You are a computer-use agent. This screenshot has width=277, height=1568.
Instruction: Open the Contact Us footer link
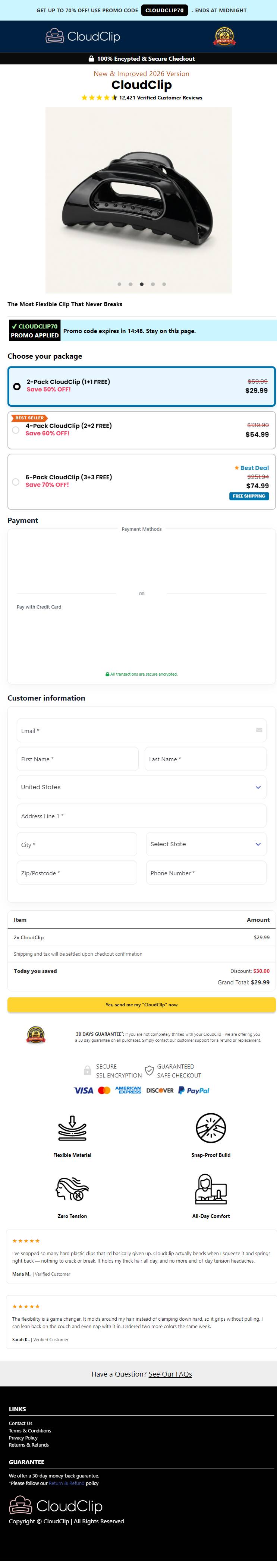tap(21, 1423)
